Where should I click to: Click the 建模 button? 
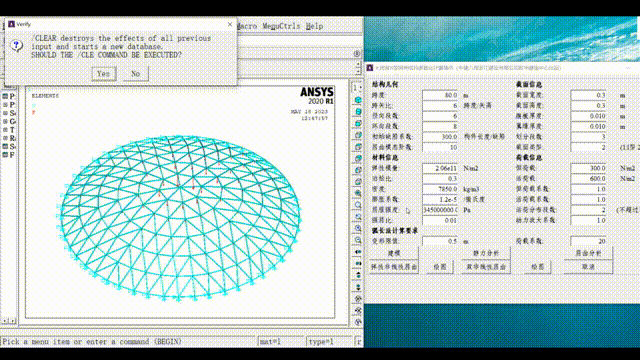(394, 253)
